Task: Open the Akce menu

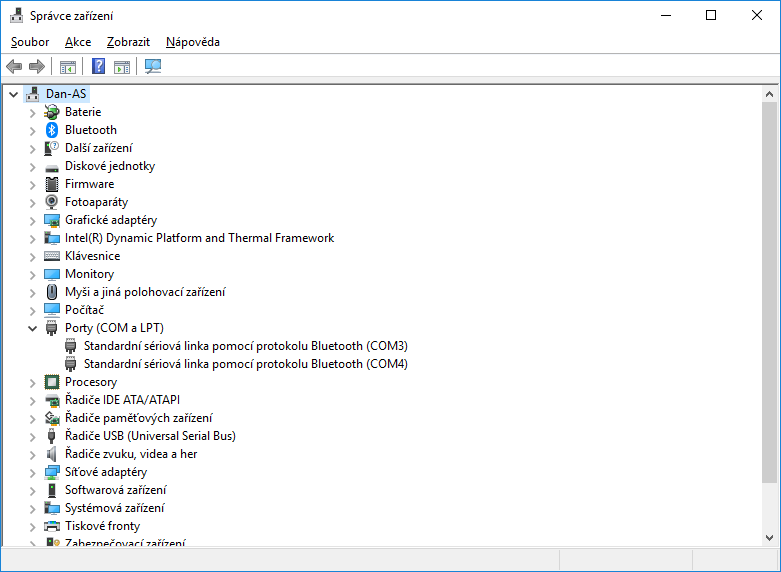Action: click(78, 42)
